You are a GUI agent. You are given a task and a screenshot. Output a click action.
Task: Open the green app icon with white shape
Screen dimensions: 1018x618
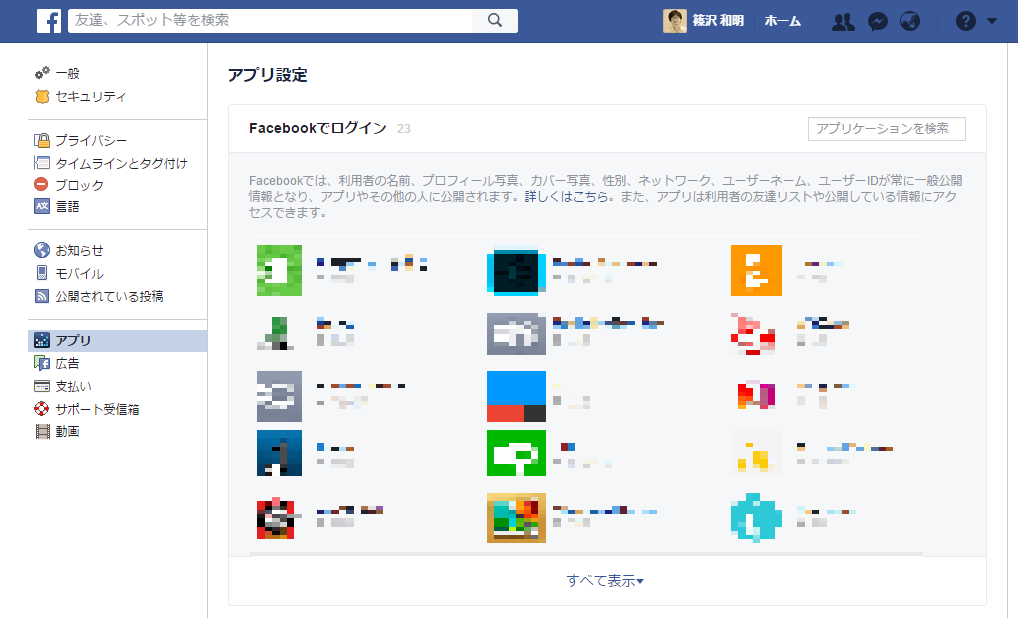click(x=516, y=453)
